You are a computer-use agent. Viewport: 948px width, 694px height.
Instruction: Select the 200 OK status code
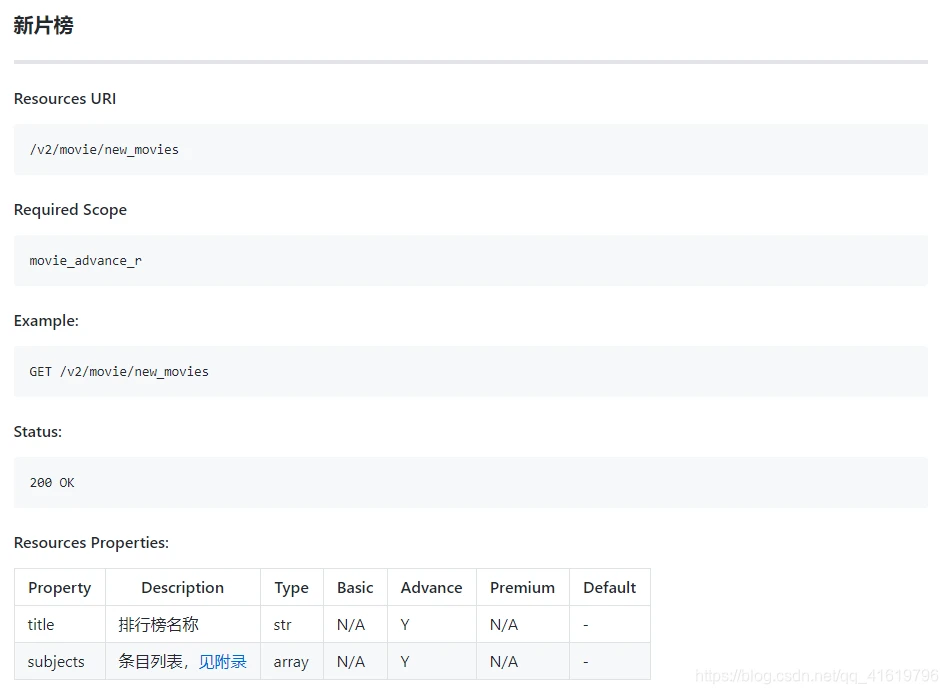coord(52,482)
